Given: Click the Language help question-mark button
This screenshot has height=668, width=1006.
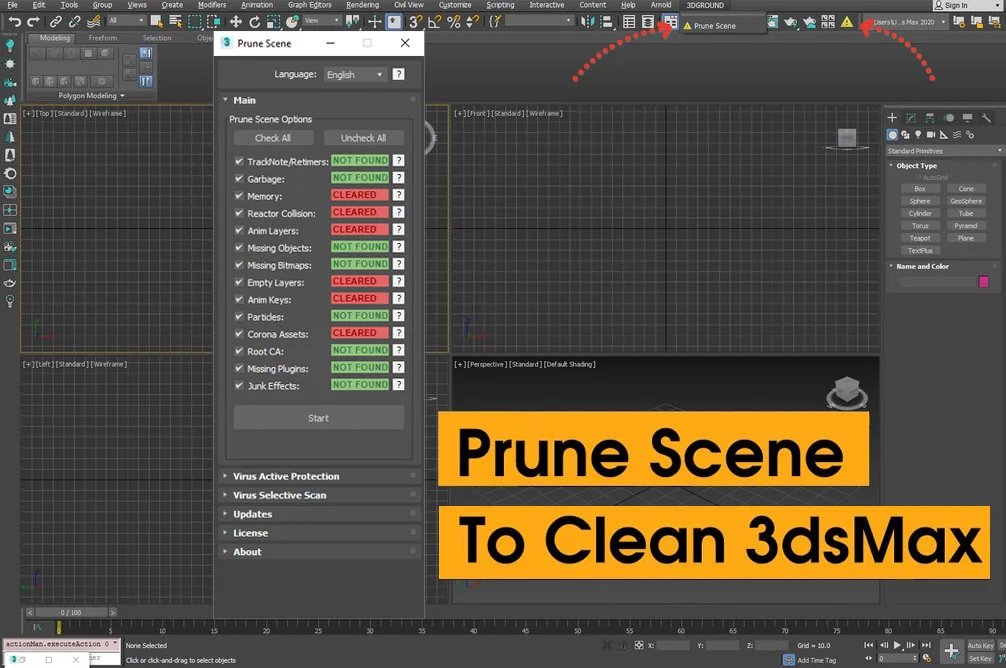Looking at the screenshot, I should coord(398,74).
